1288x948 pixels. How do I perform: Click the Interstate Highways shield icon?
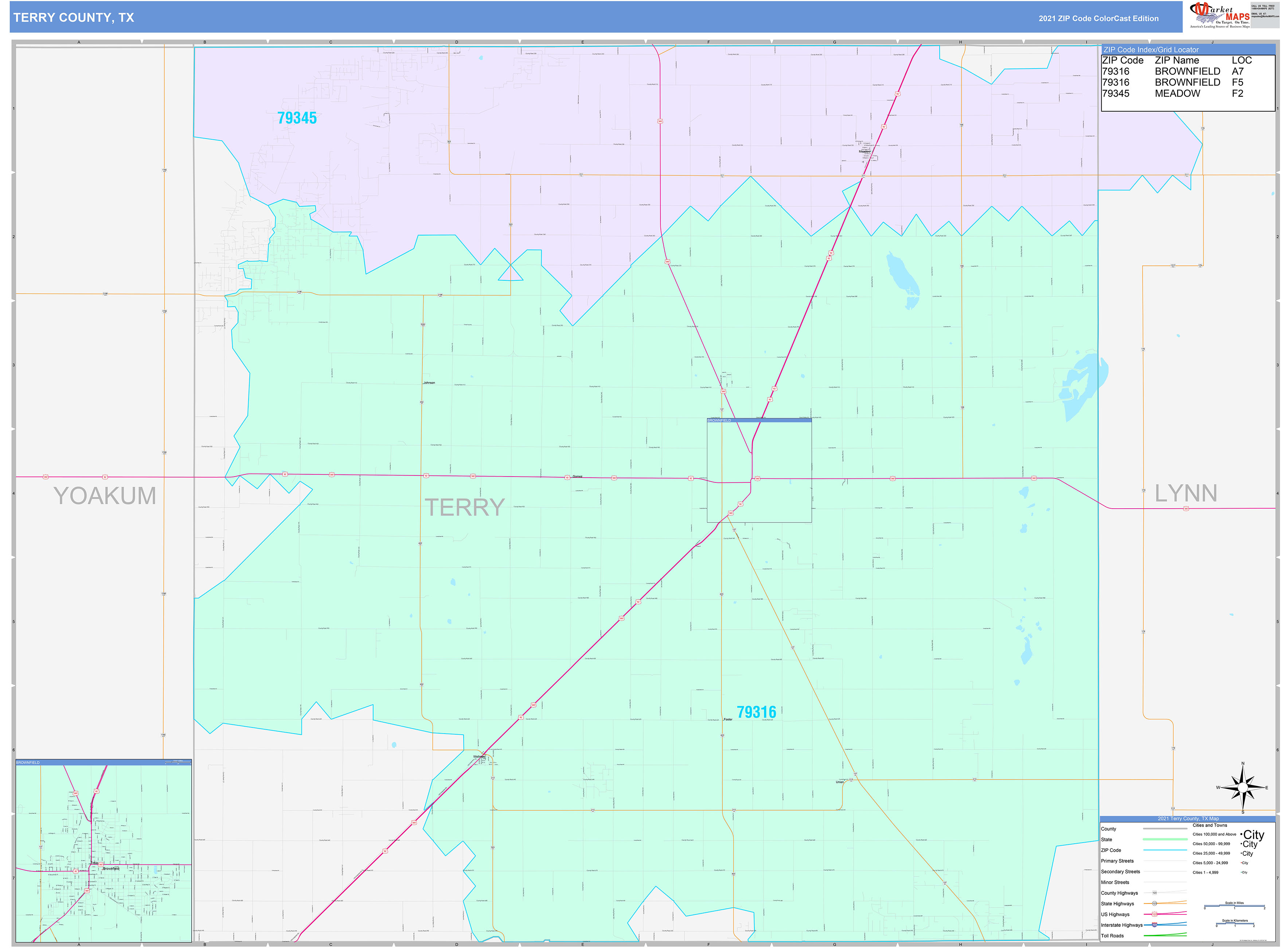(x=1154, y=925)
